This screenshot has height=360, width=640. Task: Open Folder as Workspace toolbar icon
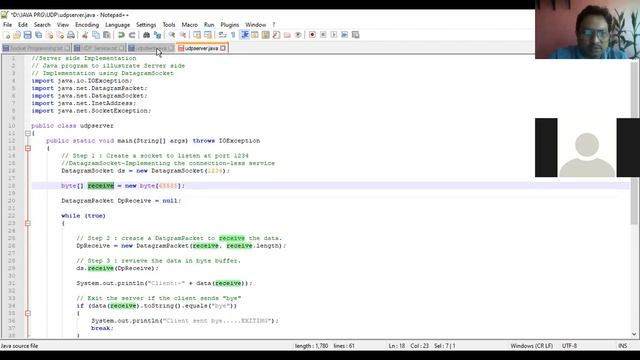(x=287, y=35)
